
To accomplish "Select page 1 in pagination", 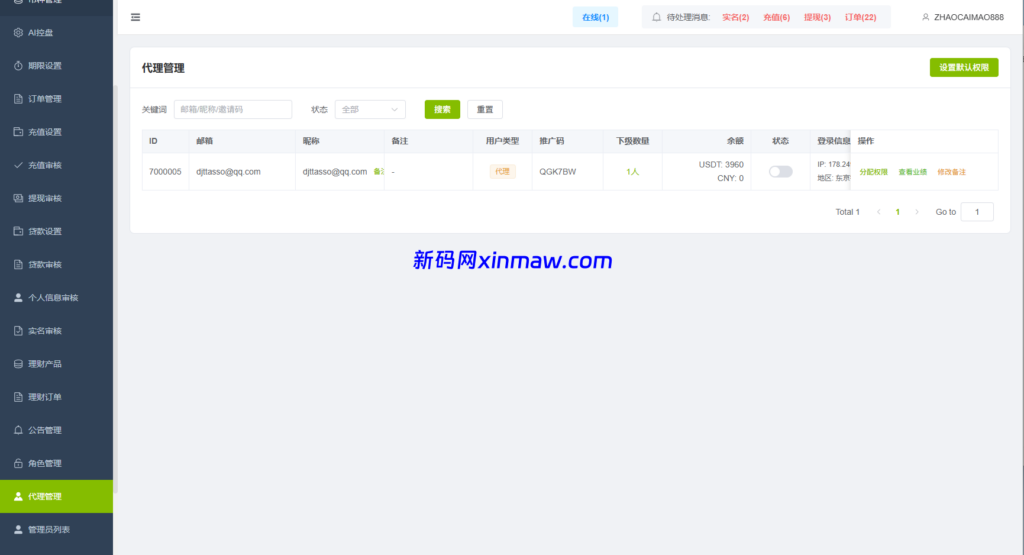I will click(898, 212).
